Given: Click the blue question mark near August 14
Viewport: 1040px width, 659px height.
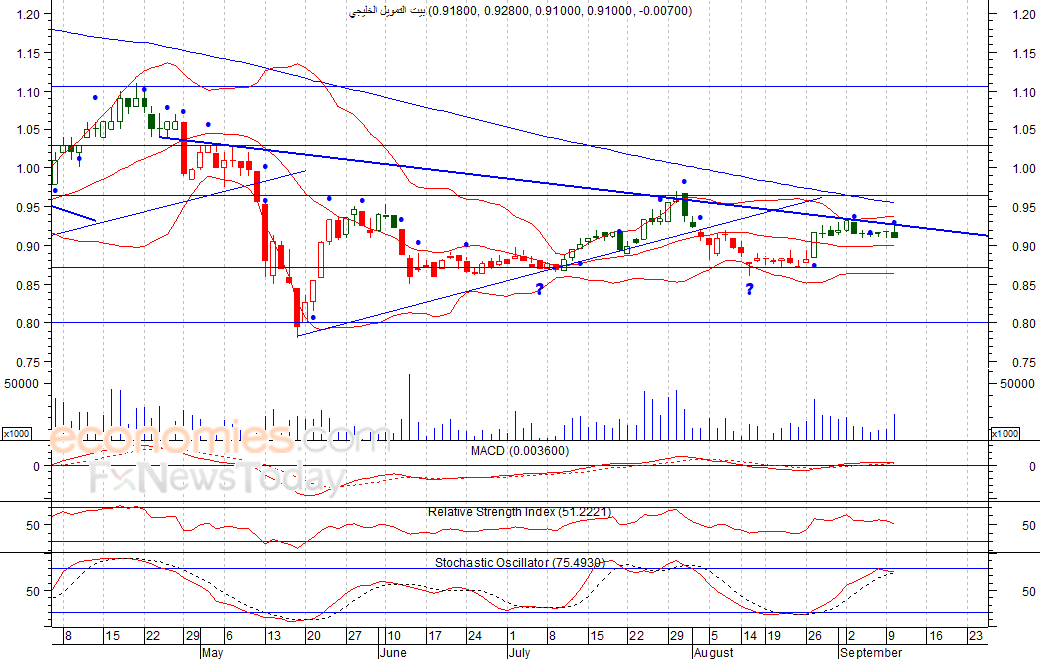Looking at the screenshot, I should 749,289.
